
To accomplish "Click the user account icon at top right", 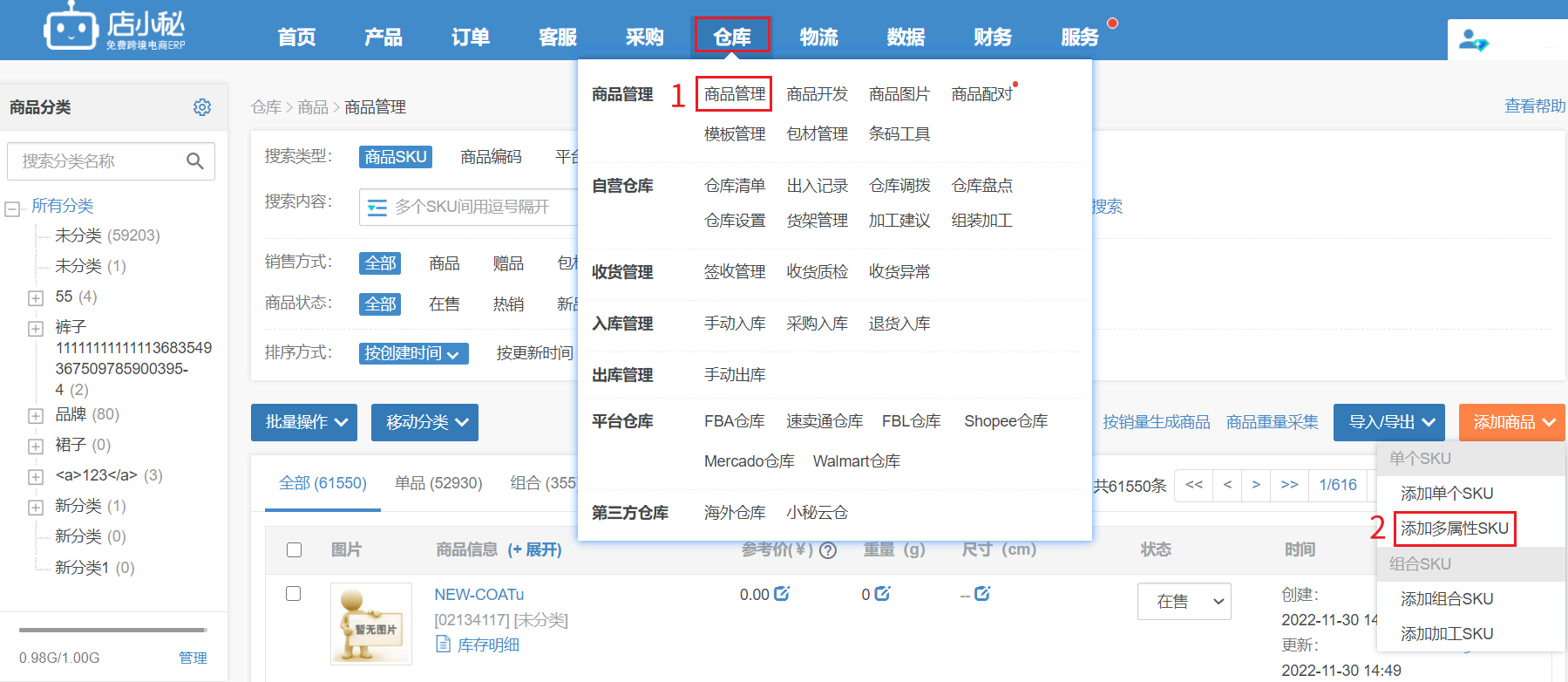I will 1473,40.
